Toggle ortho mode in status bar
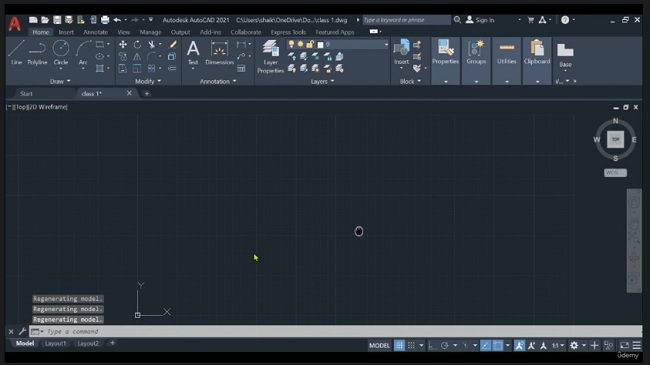Viewport: 650px width, 365px height. click(x=432, y=345)
